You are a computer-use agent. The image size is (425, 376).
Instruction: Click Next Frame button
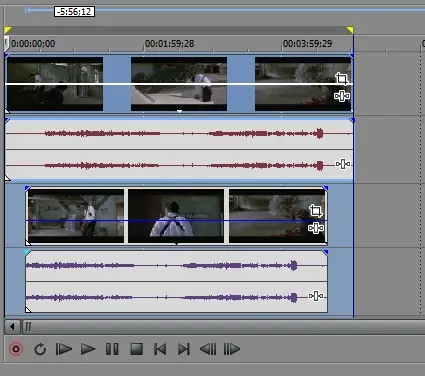click(232, 349)
